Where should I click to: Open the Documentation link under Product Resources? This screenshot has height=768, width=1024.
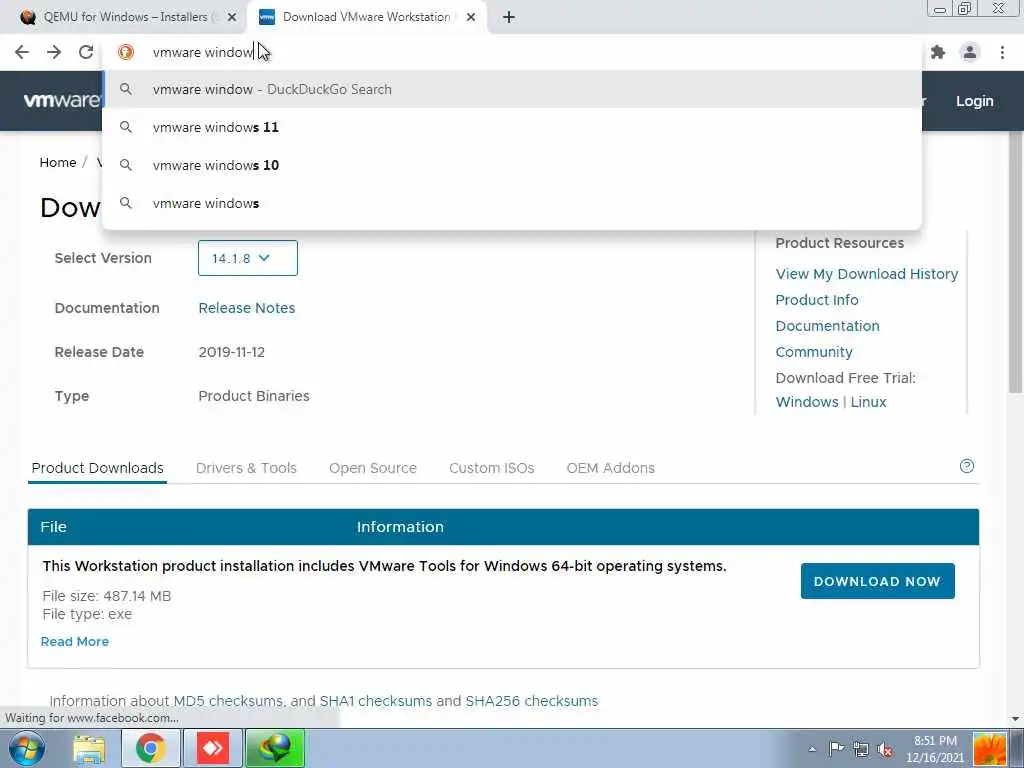pos(827,326)
